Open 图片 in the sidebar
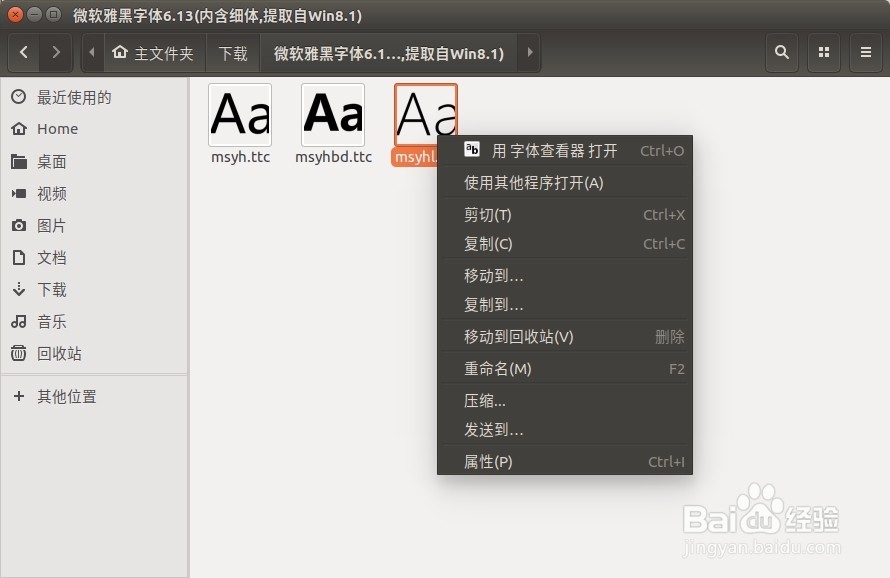Image resolution: width=890 pixels, height=578 pixels. (94, 225)
